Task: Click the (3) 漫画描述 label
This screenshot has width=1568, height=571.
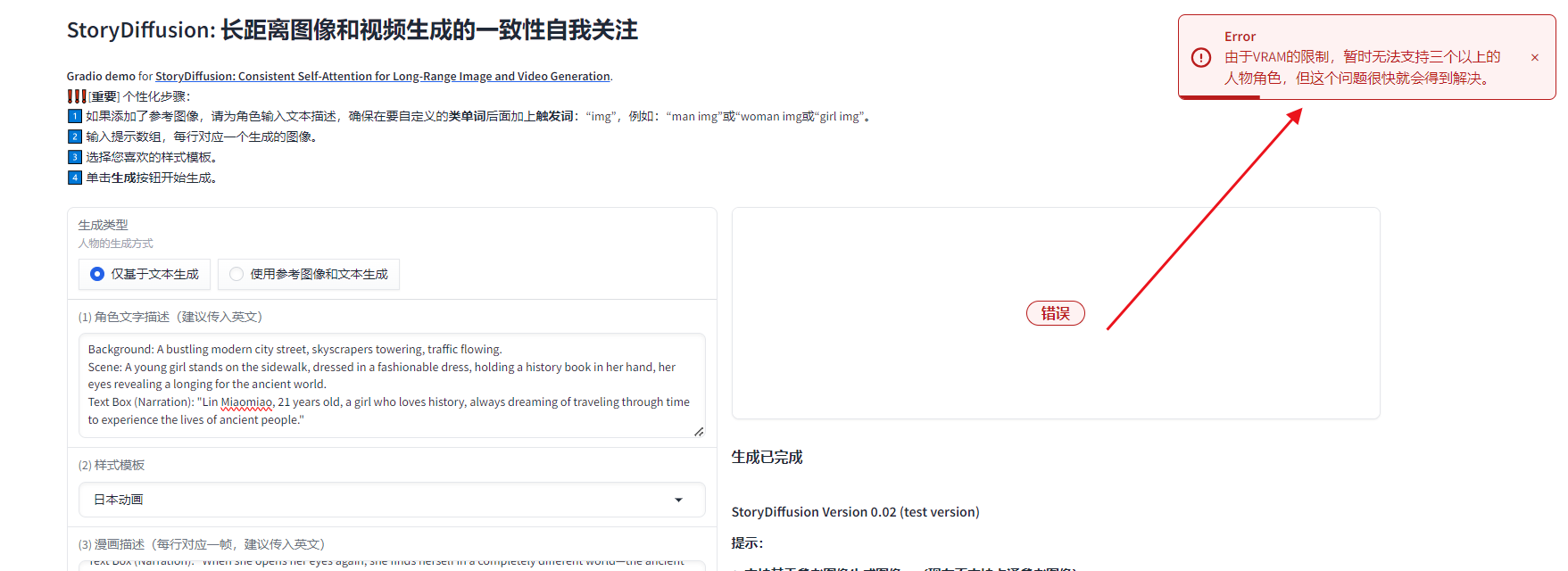Action: tap(202, 544)
